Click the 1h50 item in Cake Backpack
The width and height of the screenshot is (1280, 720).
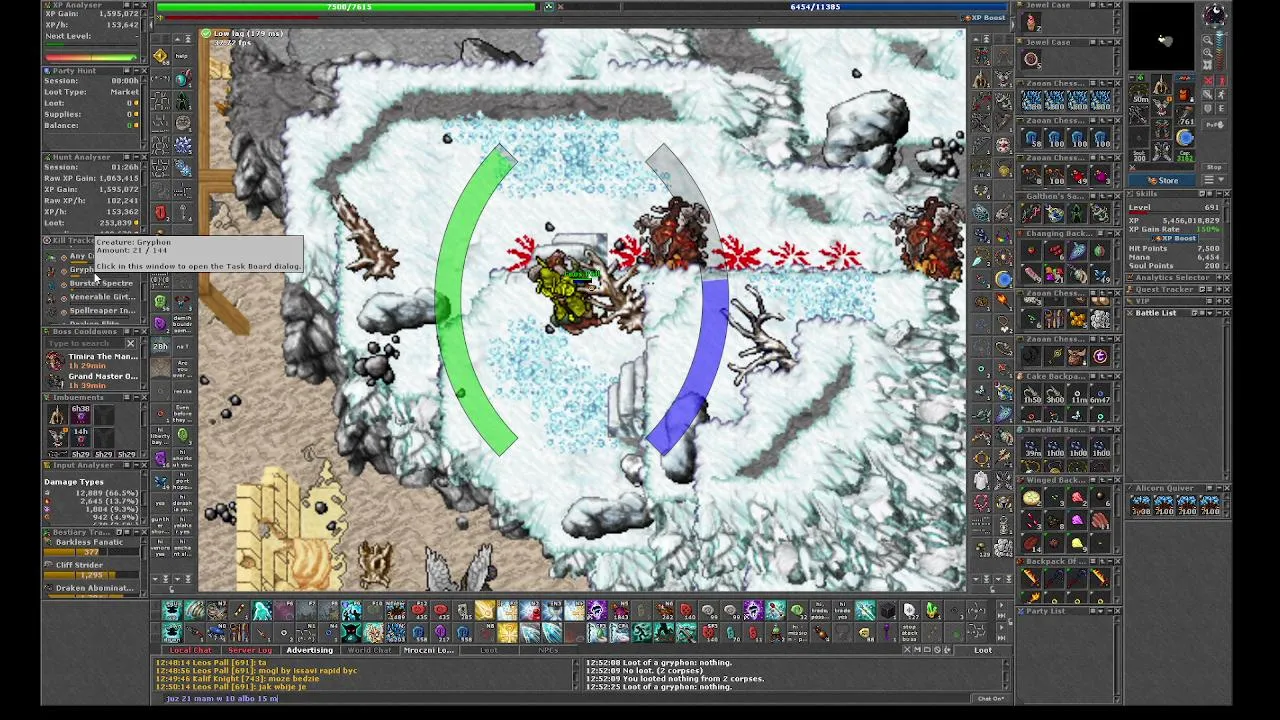(1032, 395)
